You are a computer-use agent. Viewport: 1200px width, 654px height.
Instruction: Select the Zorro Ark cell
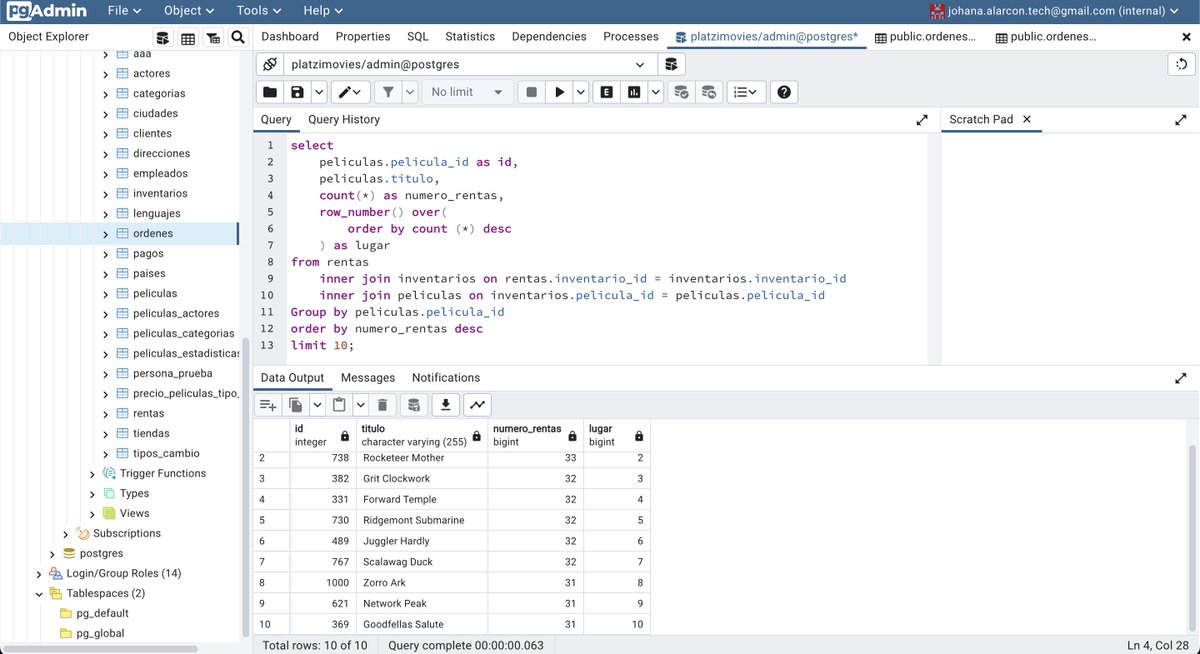point(422,583)
